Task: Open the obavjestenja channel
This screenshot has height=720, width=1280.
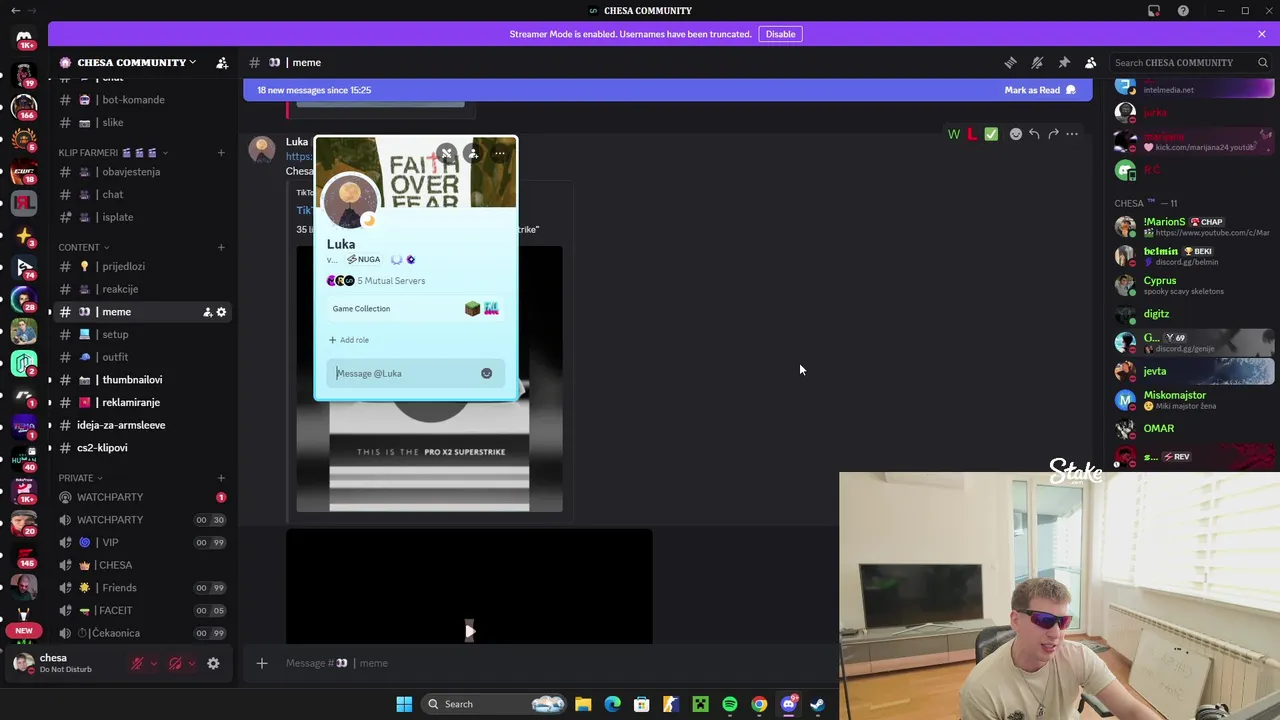Action: [x=143, y=172]
